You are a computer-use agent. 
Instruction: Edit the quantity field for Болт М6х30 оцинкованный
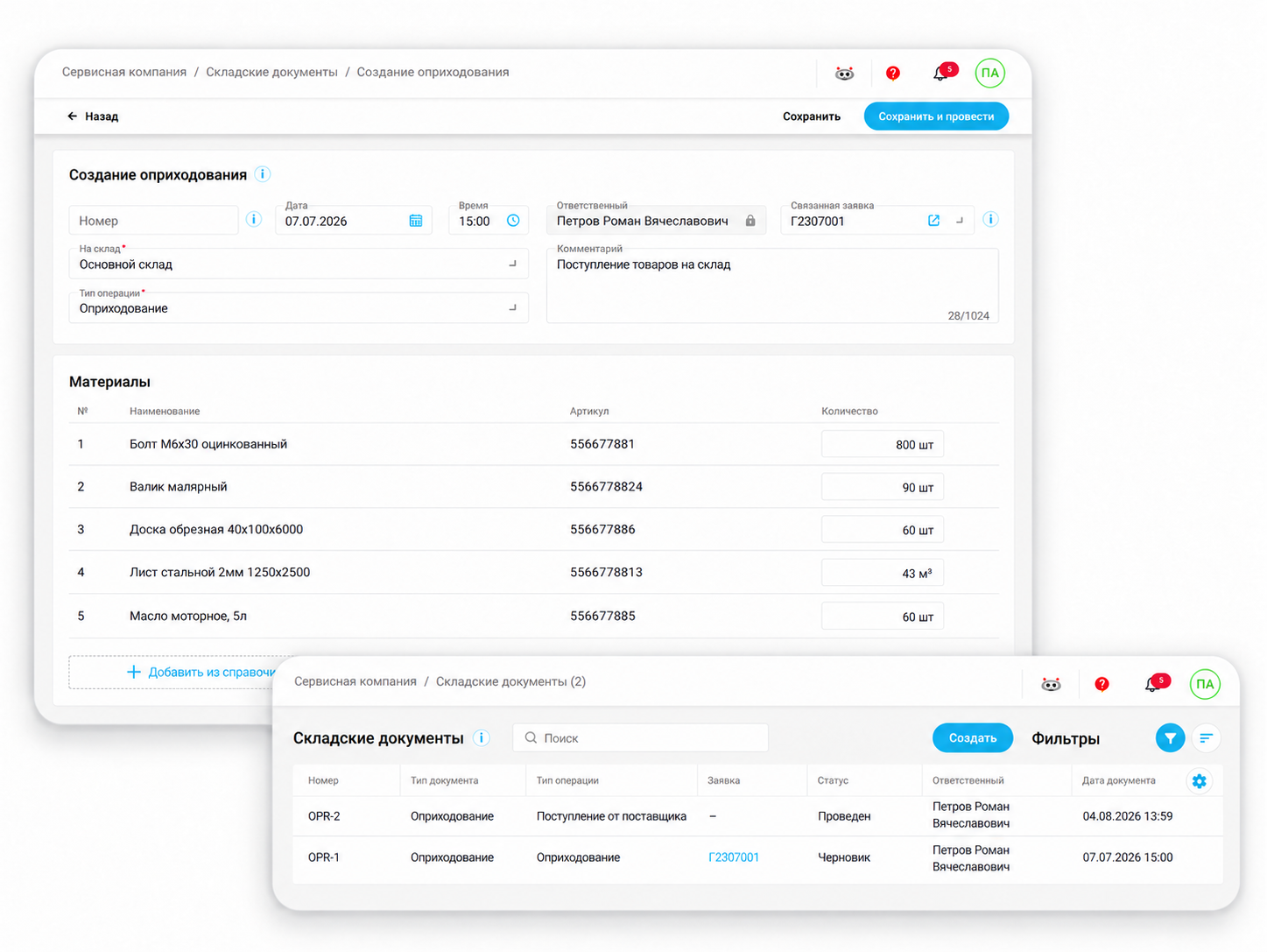883,444
